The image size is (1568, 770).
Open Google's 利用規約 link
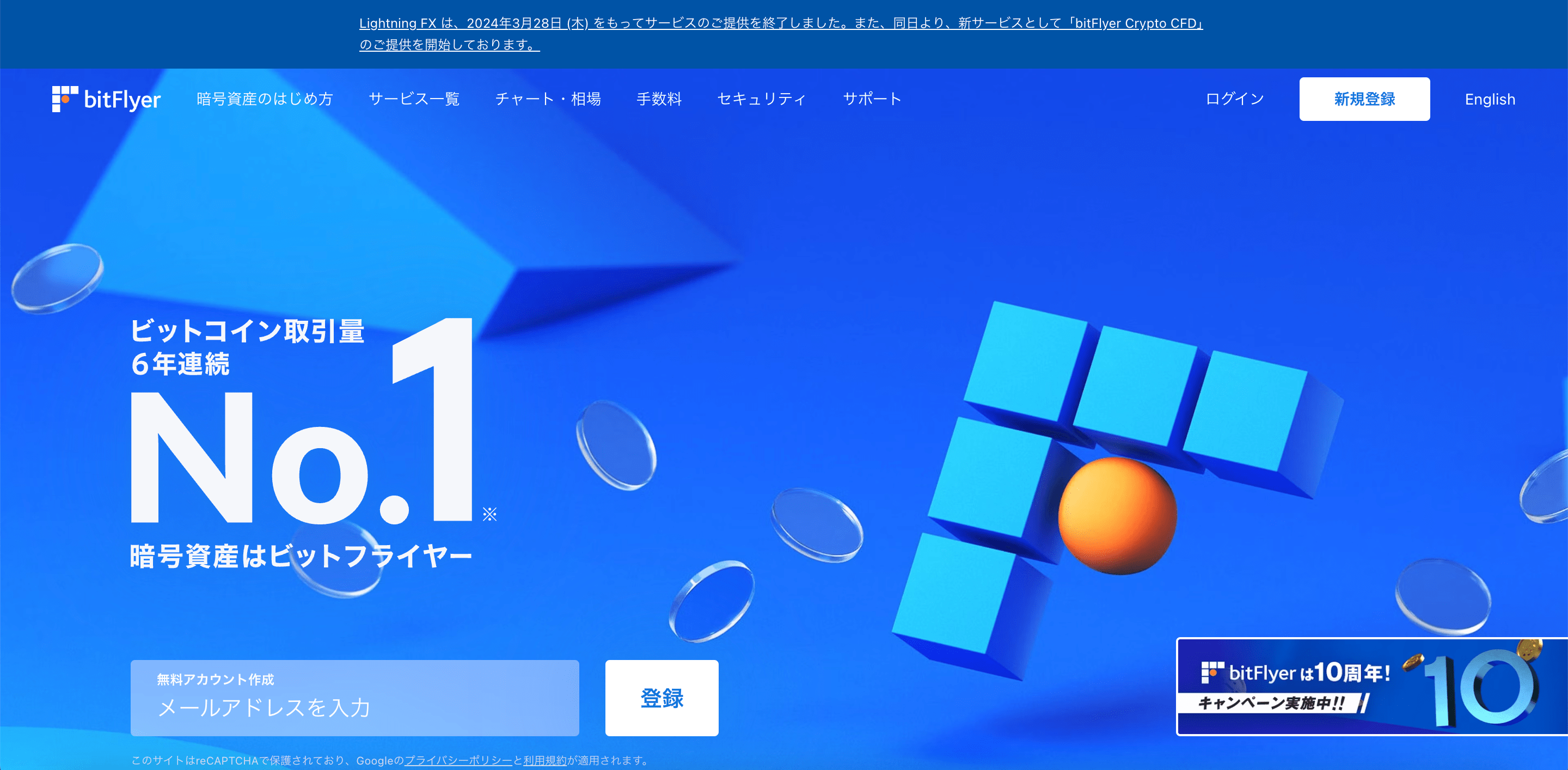[545, 760]
